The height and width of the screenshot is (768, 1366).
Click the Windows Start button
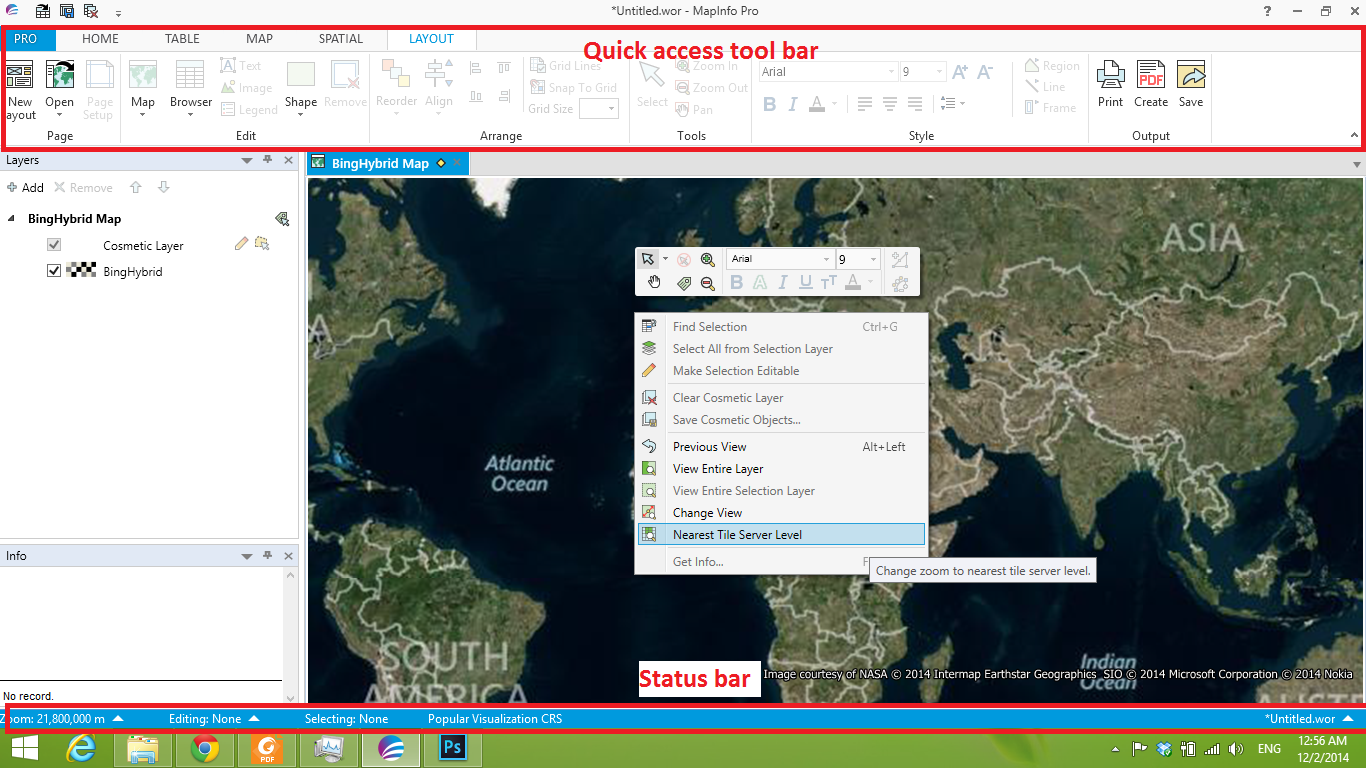pyautogui.click(x=26, y=748)
